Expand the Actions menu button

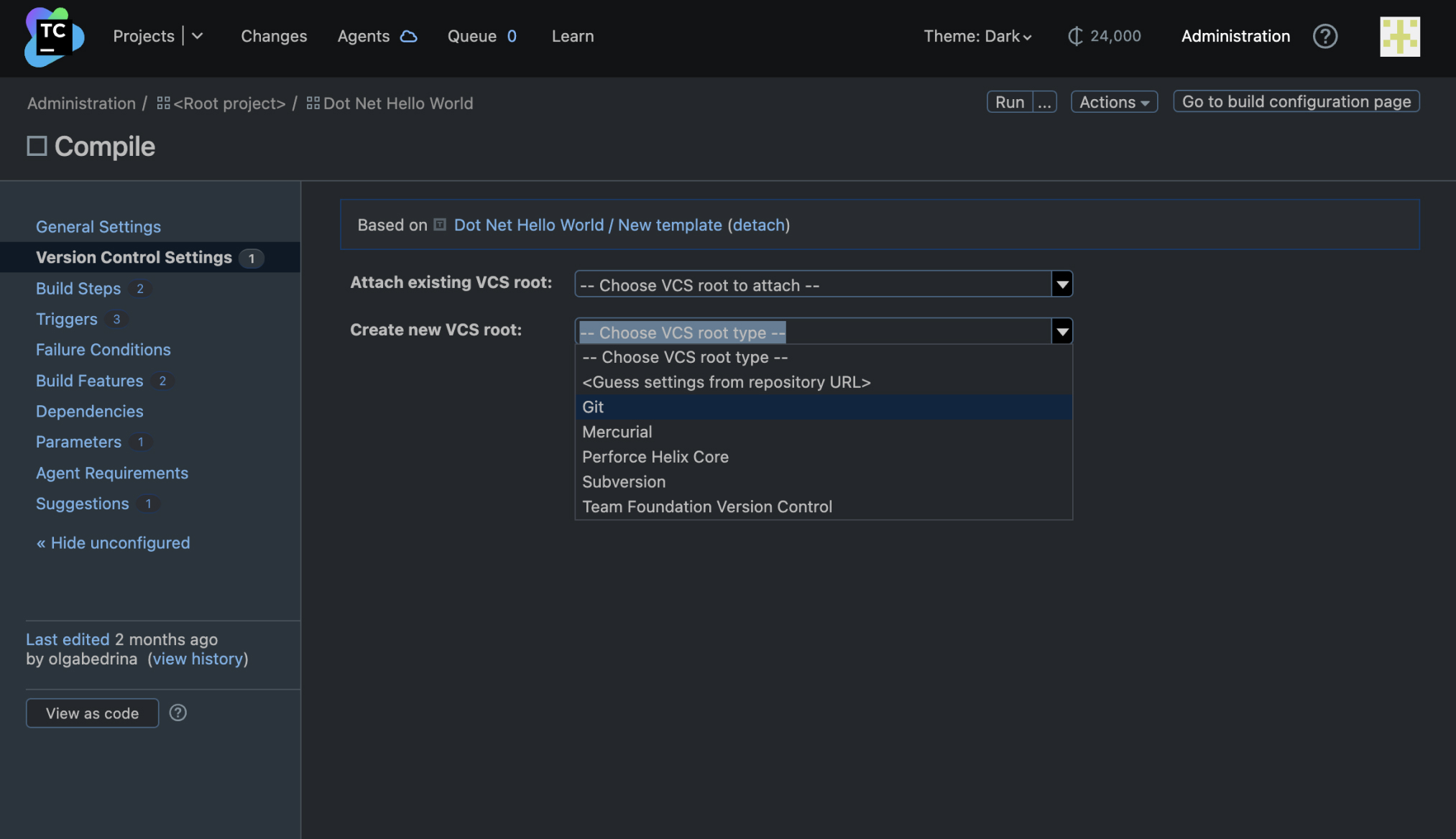[1113, 101]
